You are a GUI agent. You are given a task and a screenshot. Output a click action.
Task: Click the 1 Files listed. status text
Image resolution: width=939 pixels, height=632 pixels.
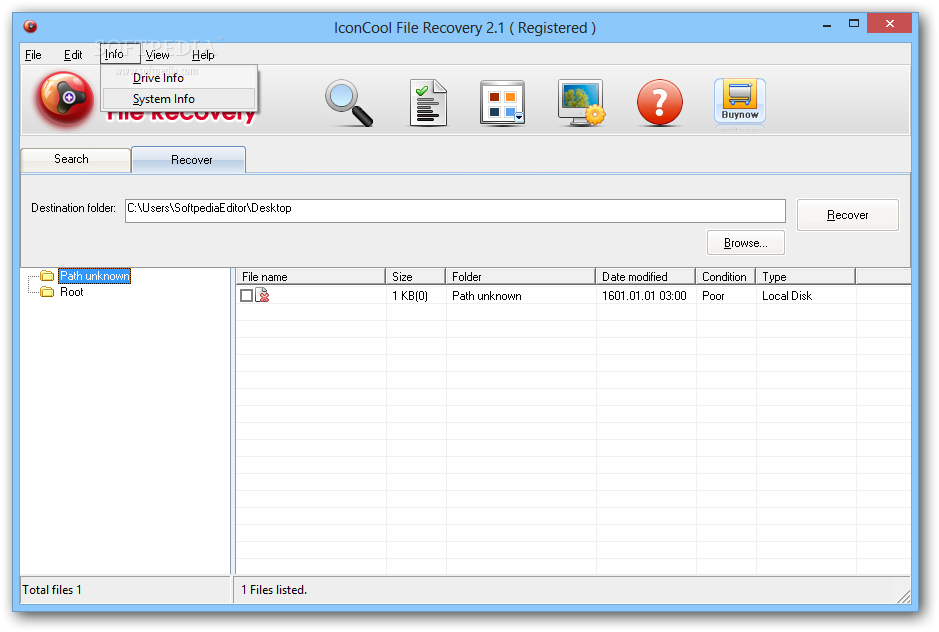274,589
